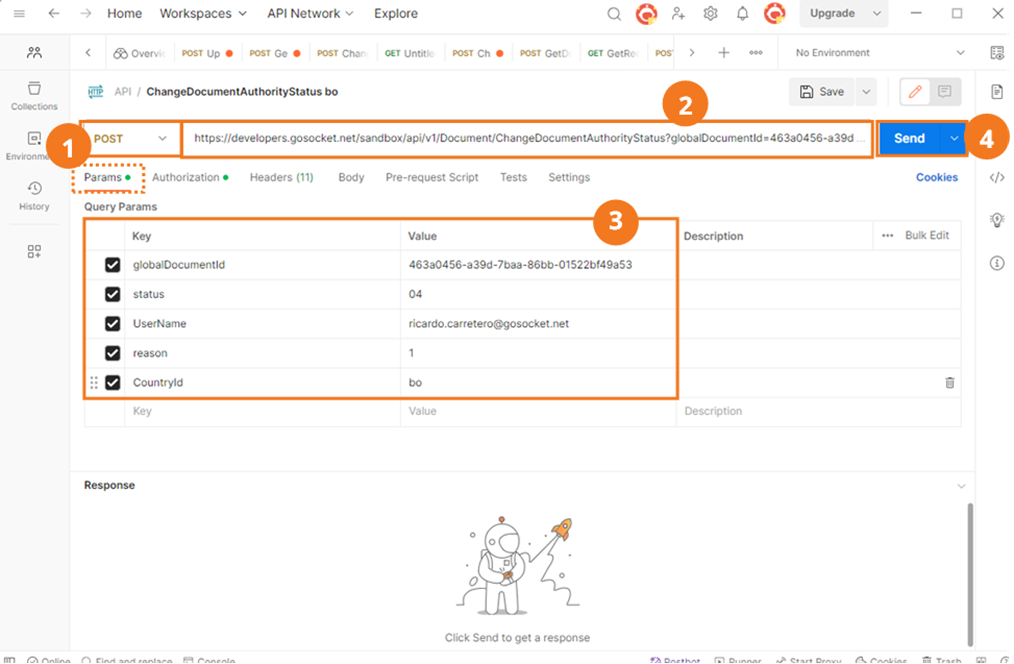Screen dimensions: 1014x664
Task: Open Collections in the sidebar
Action: [34, 96]
